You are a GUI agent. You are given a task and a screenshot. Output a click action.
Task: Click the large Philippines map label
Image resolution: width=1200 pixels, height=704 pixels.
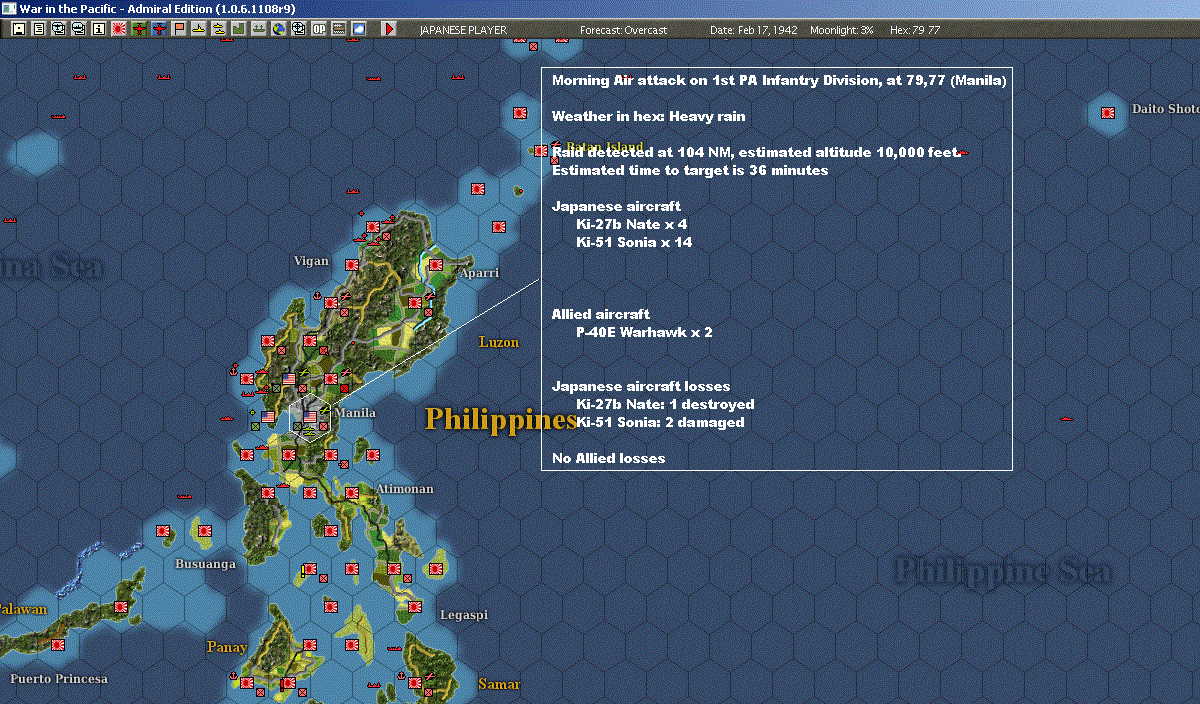coord(500,419)
